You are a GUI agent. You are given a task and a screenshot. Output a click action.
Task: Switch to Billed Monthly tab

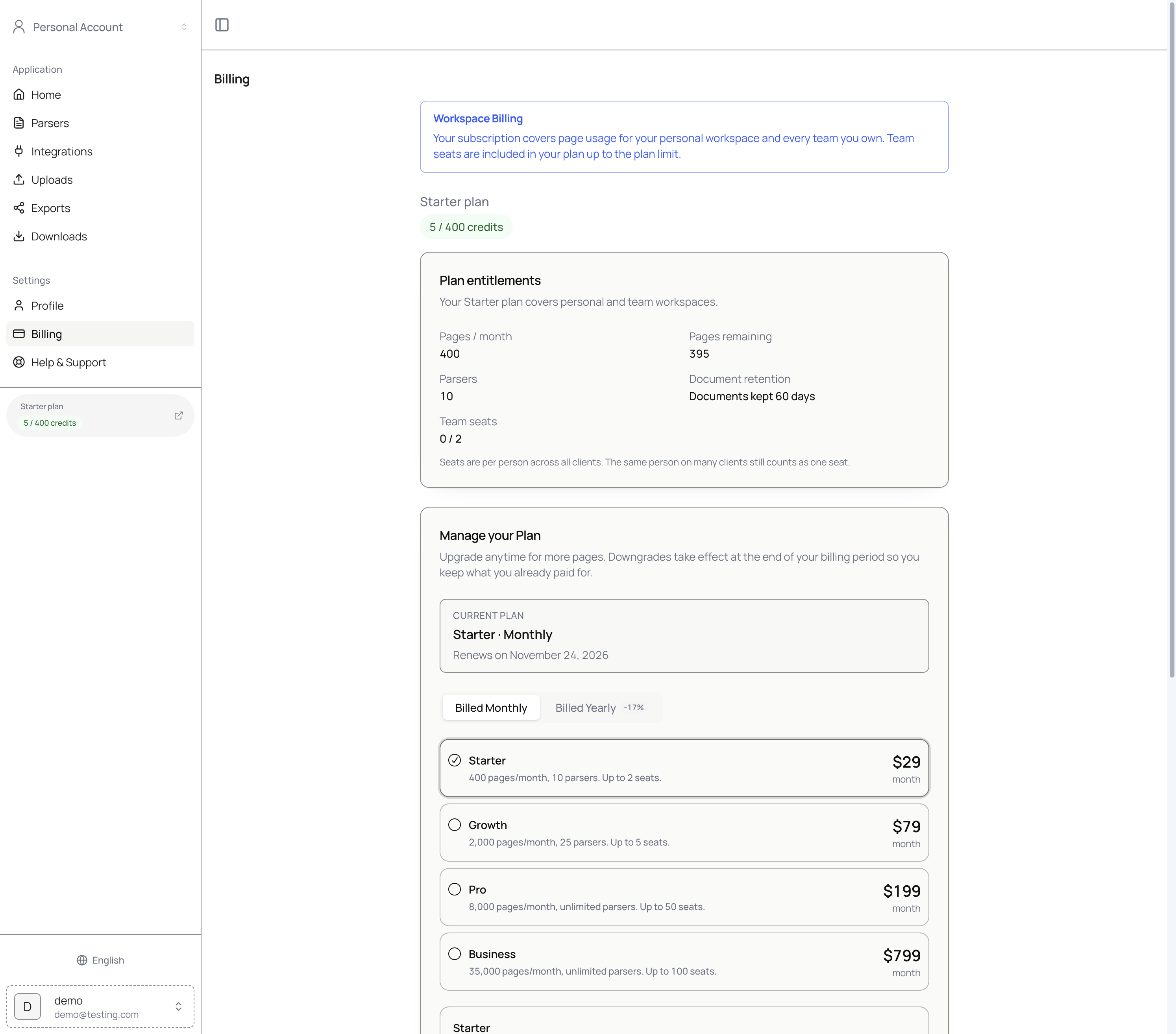click(x=491, y=707)
